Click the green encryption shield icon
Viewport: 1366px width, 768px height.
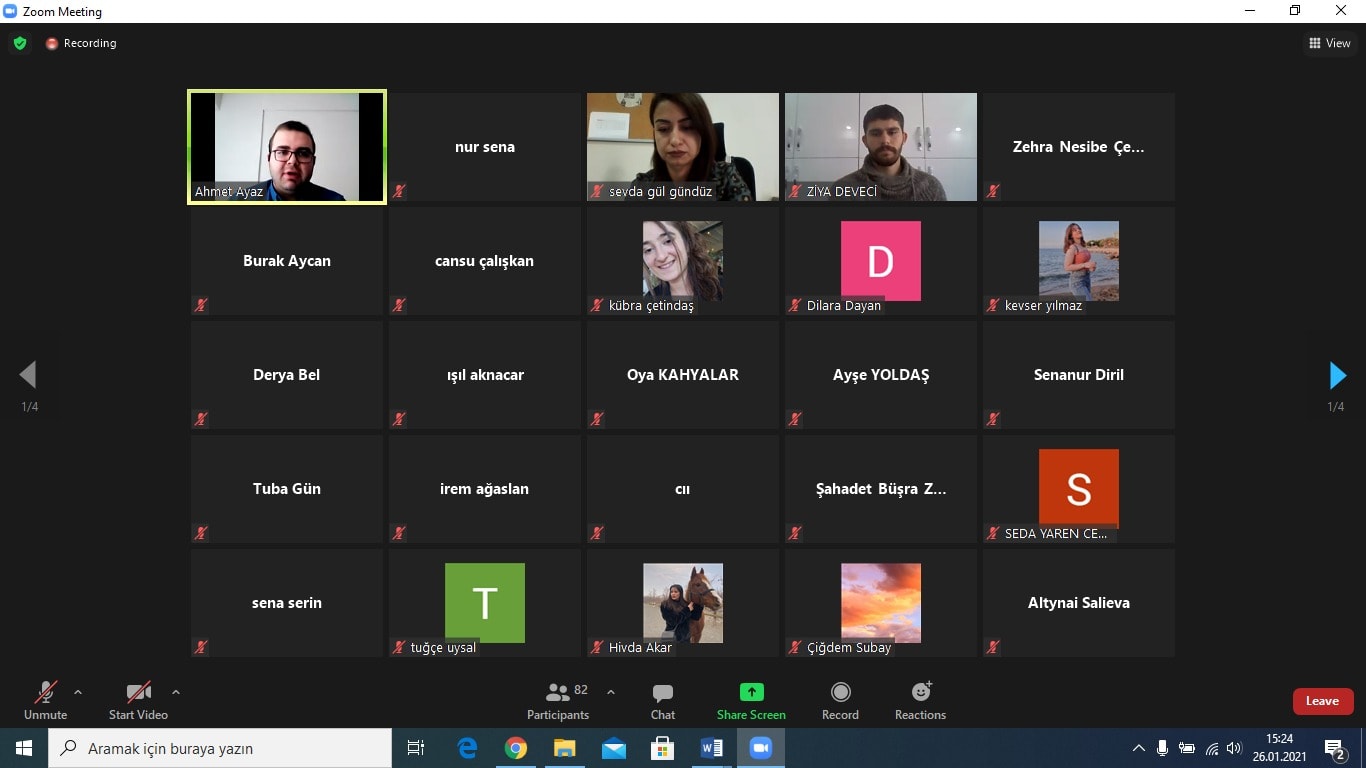(x=20, y=43)
